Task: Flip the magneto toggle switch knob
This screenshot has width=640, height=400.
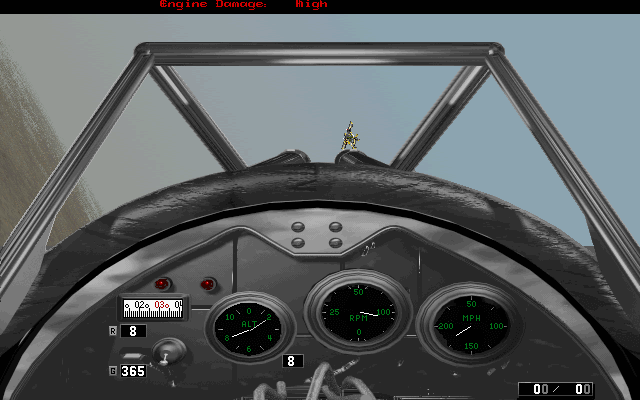Action: click(x=169, y=352)
